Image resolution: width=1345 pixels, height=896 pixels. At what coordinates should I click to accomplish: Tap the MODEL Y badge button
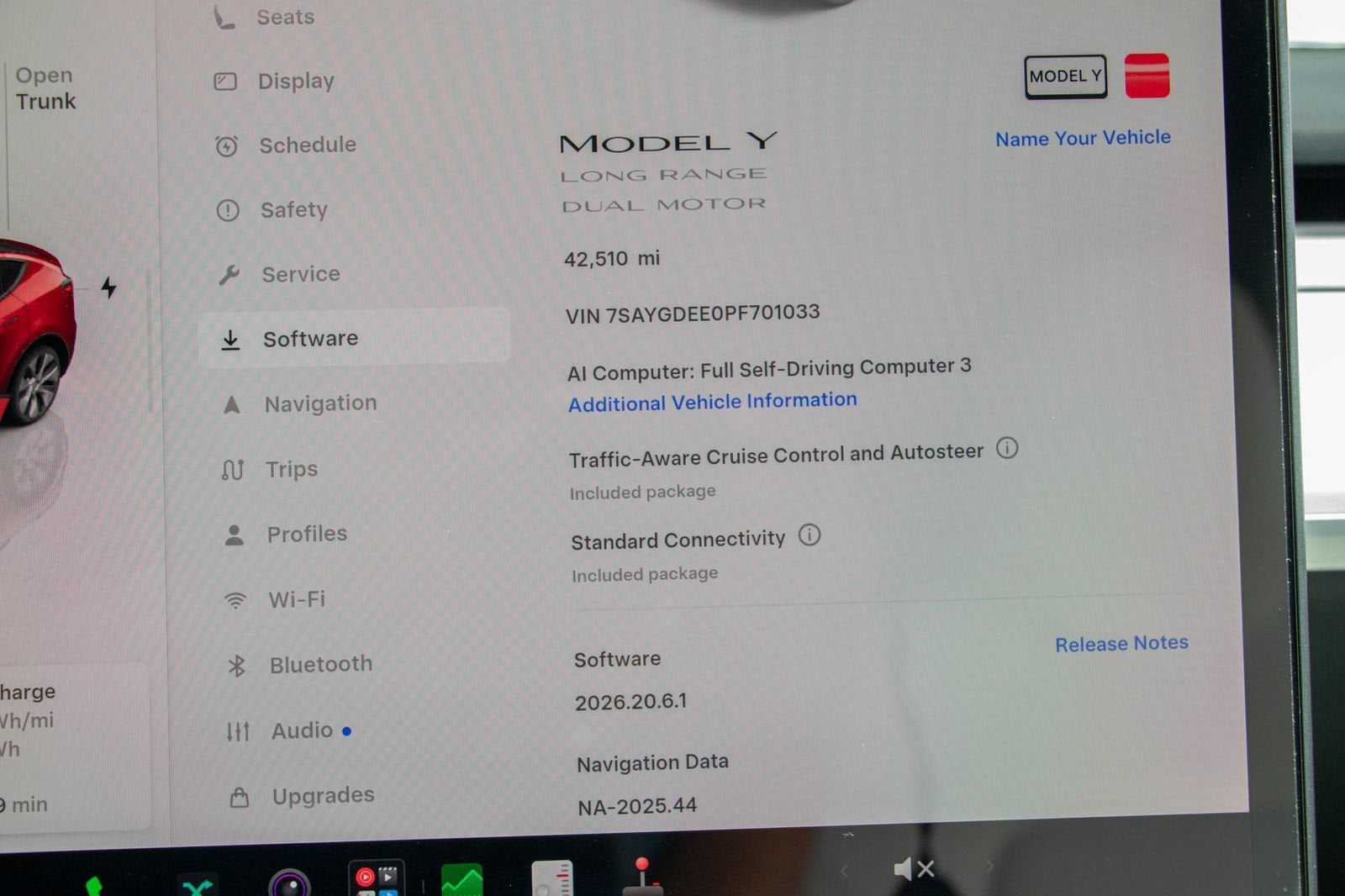click(x=1065, y=76)
